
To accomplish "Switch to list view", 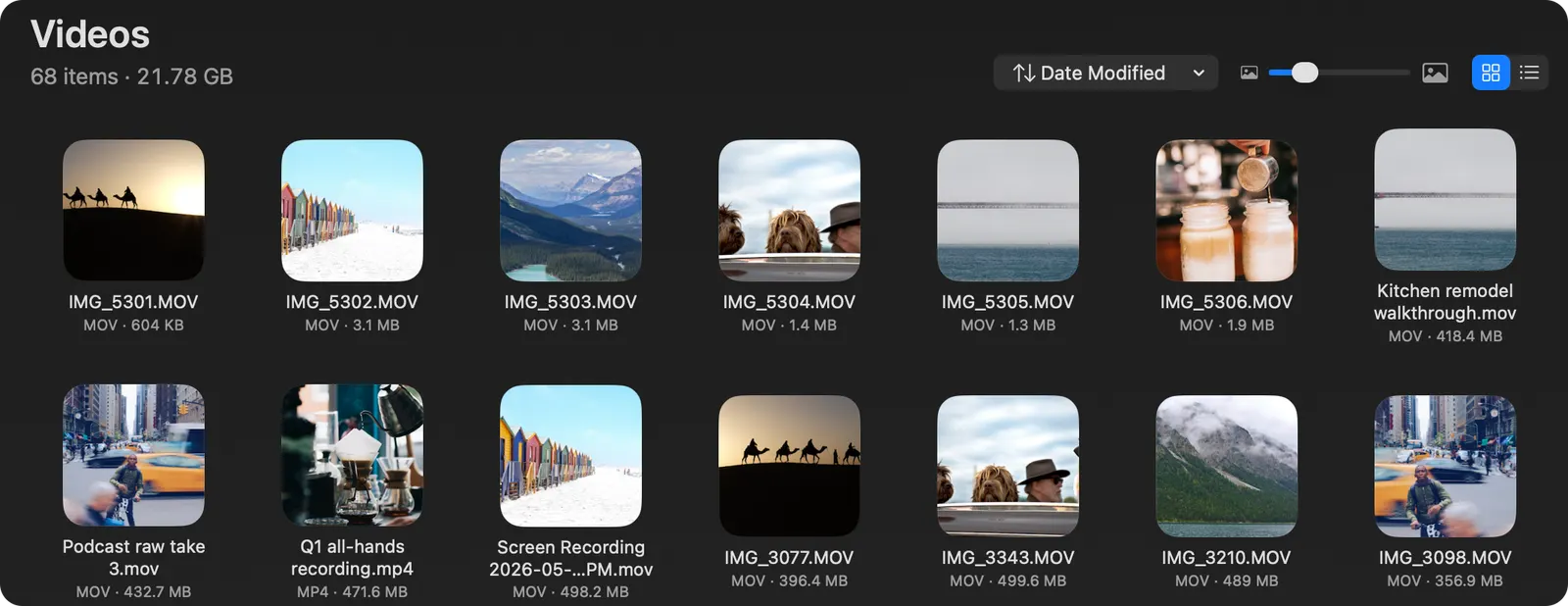I will (1529, 73).
